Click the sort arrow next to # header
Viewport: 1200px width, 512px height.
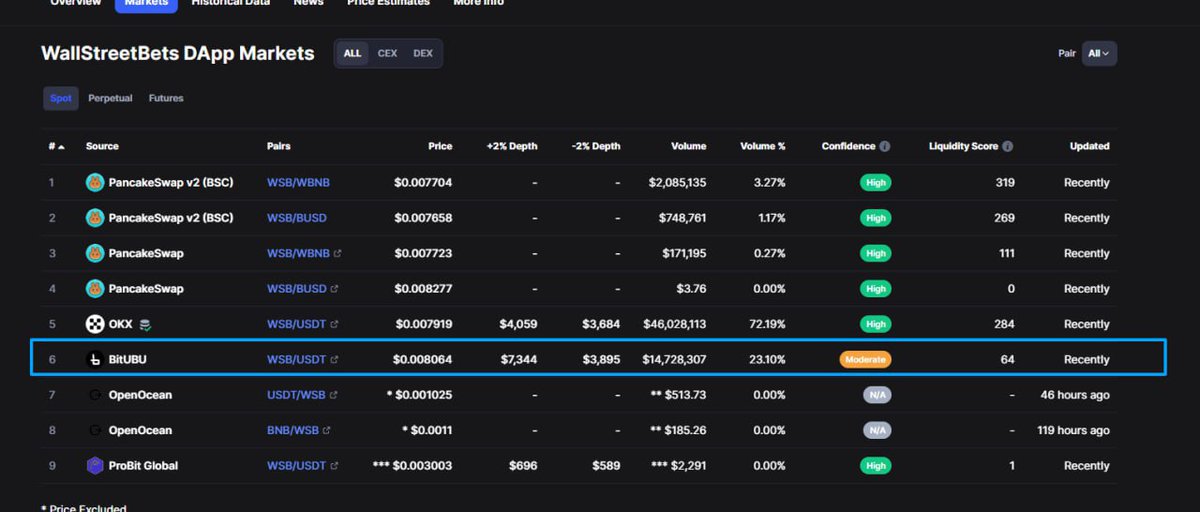(61, 147)
